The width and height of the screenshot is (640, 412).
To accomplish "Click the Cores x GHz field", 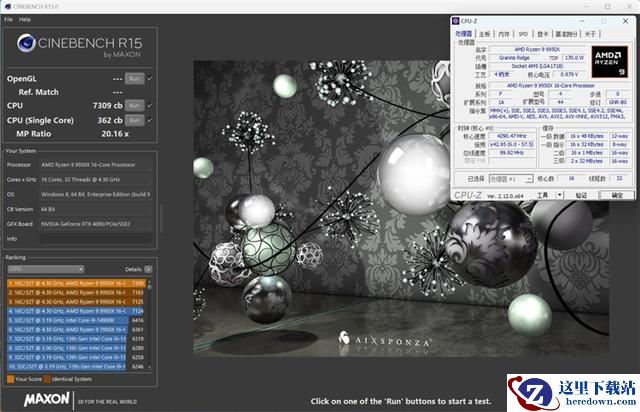I will pos(96,179).
